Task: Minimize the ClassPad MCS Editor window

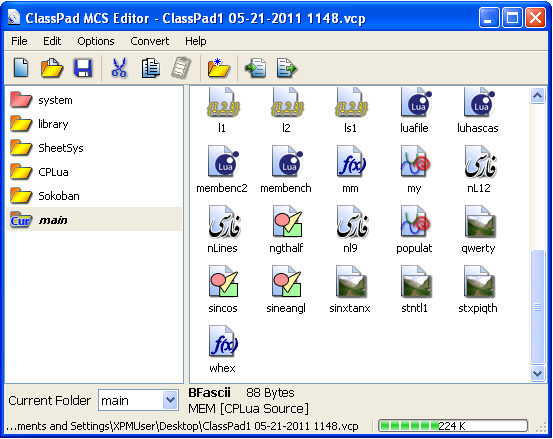Action: click(488, 17)
